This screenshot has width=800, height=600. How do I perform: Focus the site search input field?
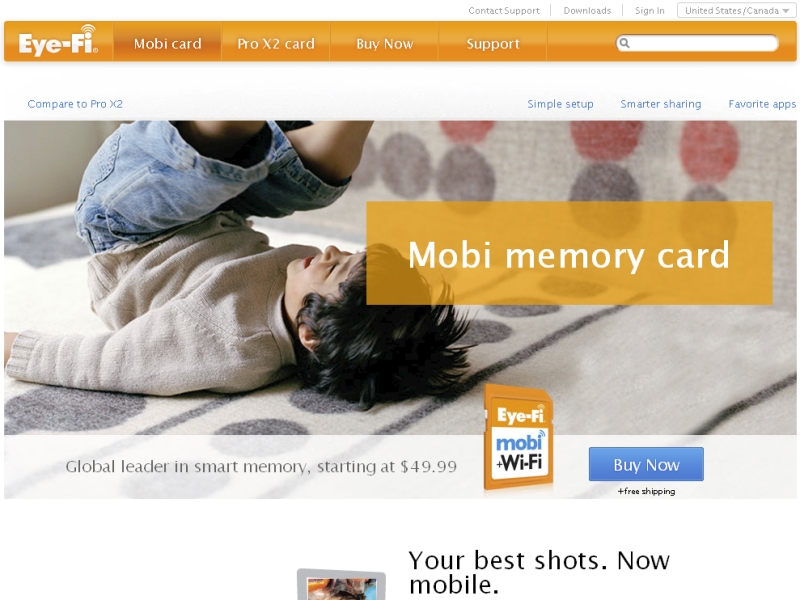pos(697,43)
